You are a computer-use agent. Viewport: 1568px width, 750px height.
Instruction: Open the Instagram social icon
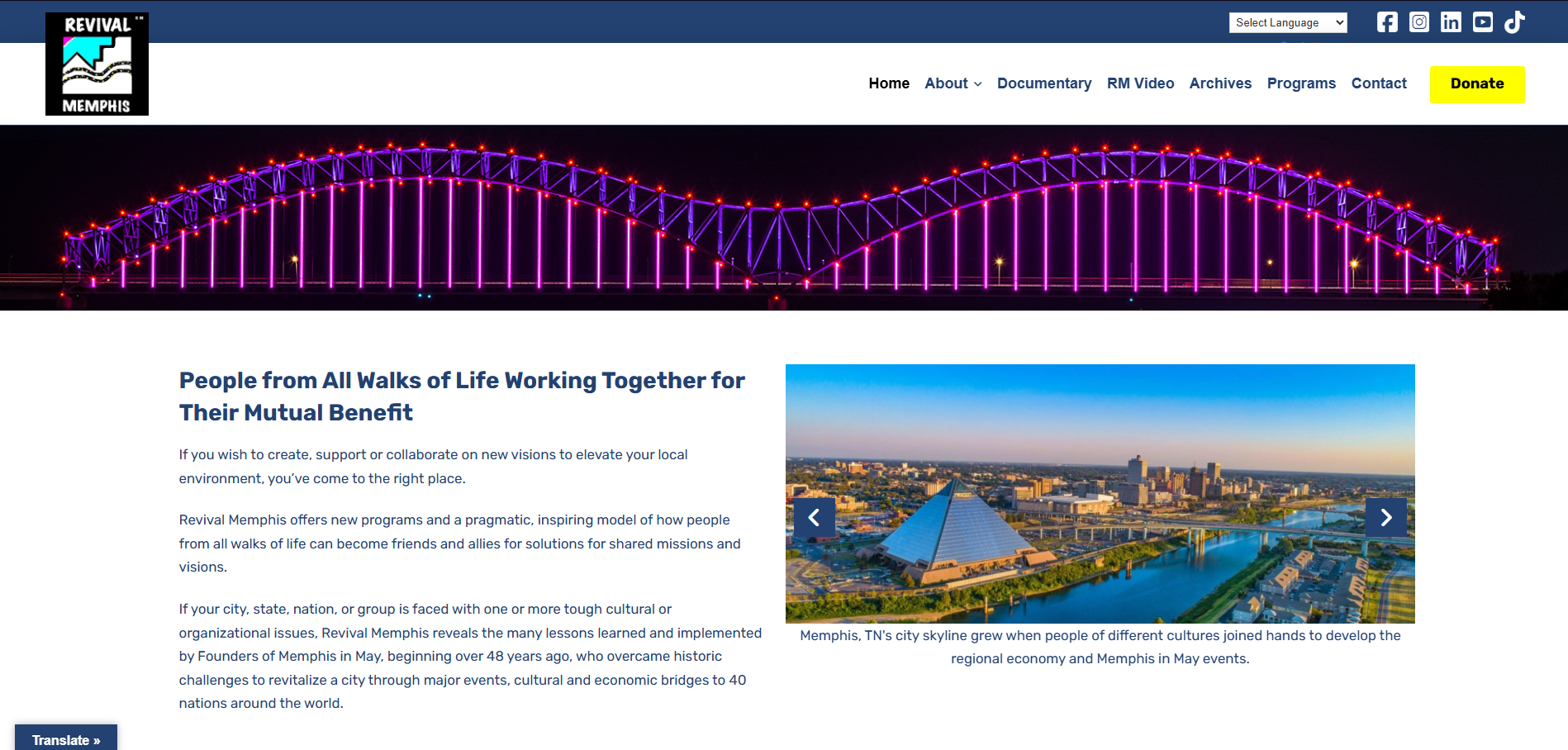1418,22
